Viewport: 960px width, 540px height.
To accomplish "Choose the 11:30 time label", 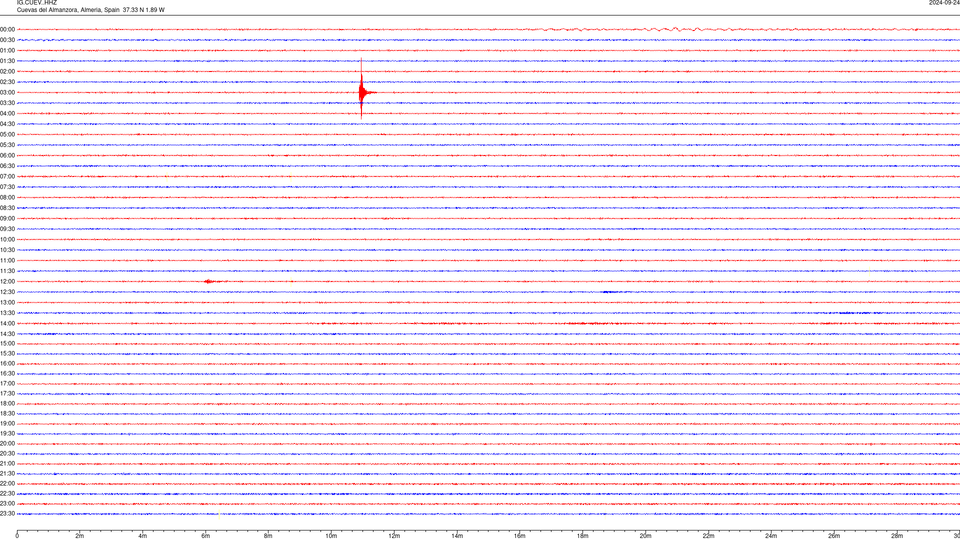I will [7, 271].
